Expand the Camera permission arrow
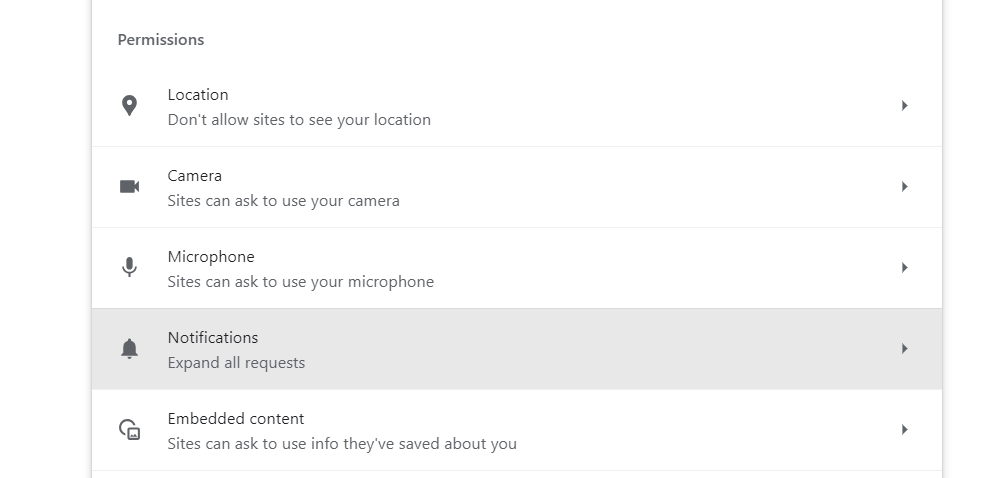Image resolution: width=1008 pixels, height=478 pixels. [904, 187]
